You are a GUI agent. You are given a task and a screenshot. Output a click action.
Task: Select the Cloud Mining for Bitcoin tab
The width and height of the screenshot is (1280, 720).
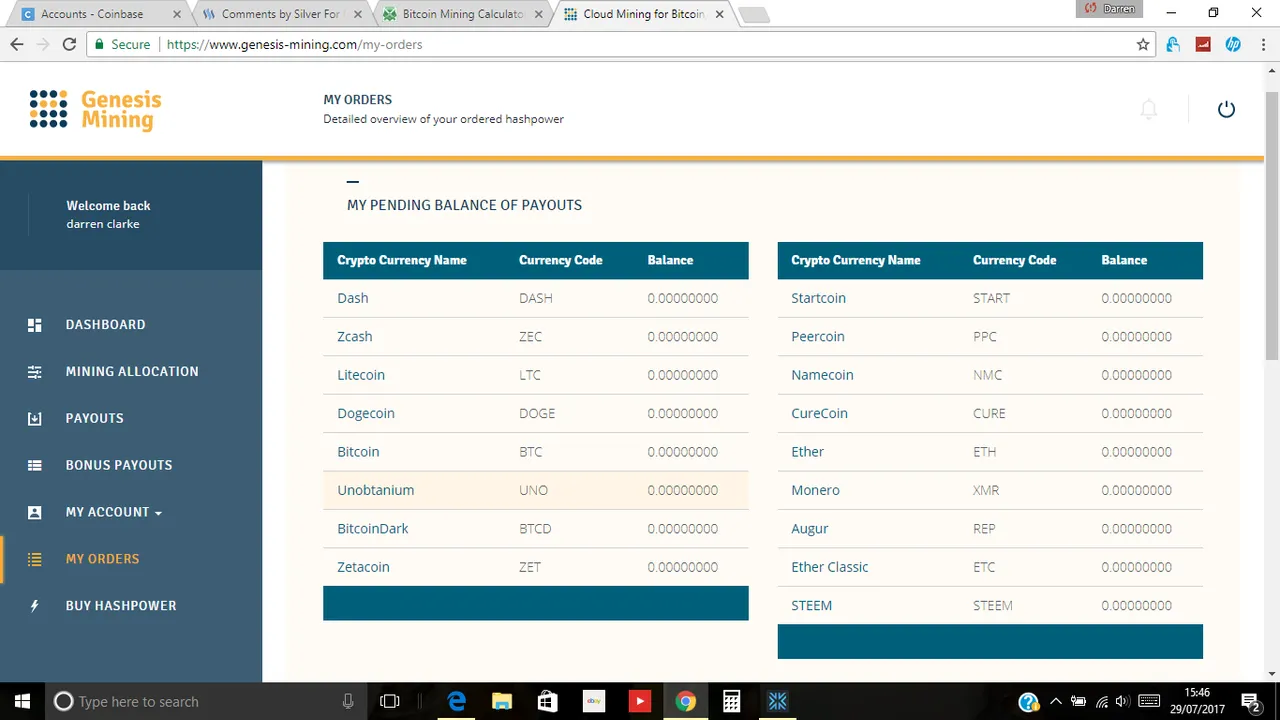tap(643, 14)
